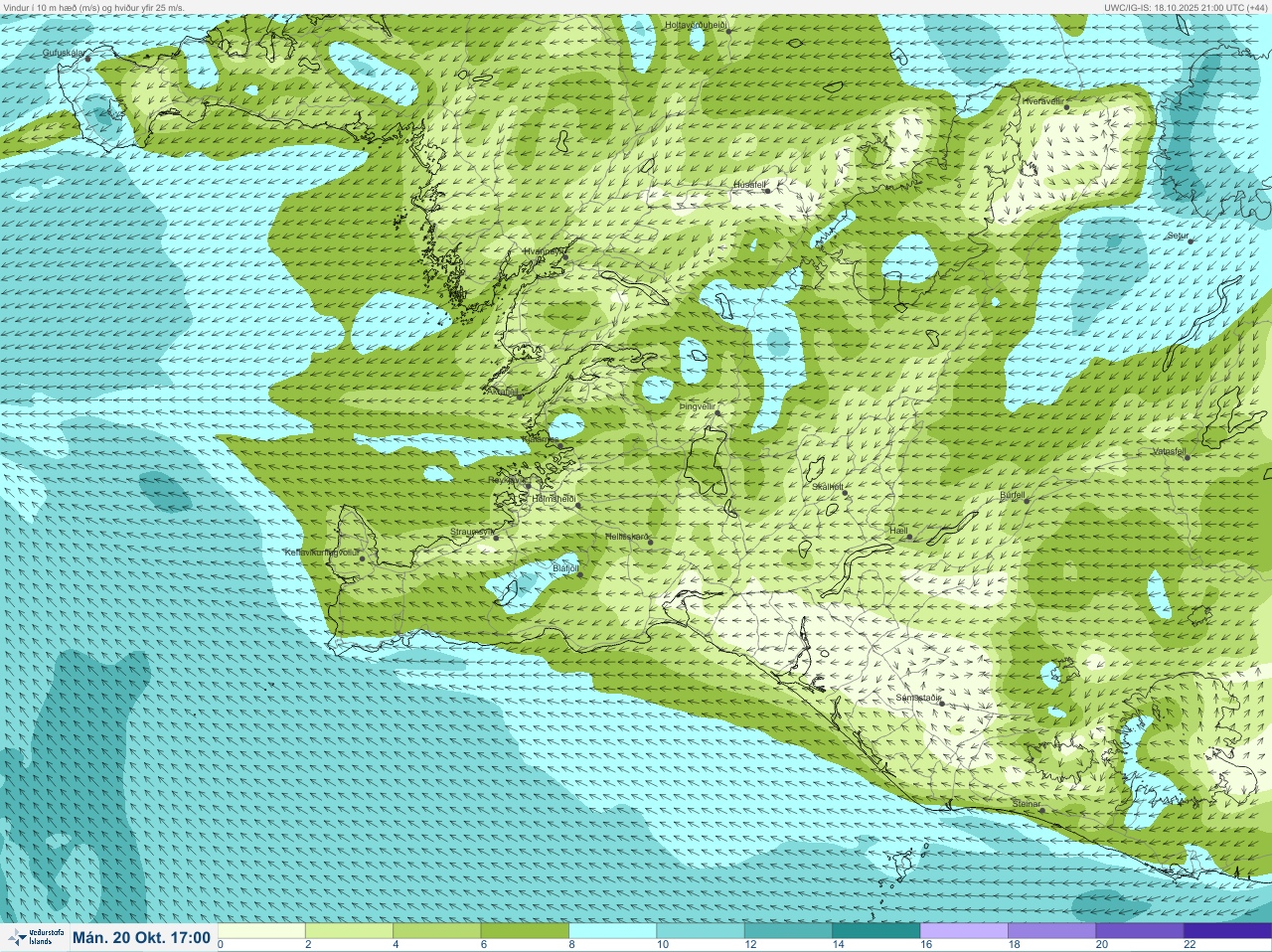Image resolution: width=1272 pixels, height=952 pixels.
Task: Click the Akrafjall station marker
Action: [x=520, y=397]
